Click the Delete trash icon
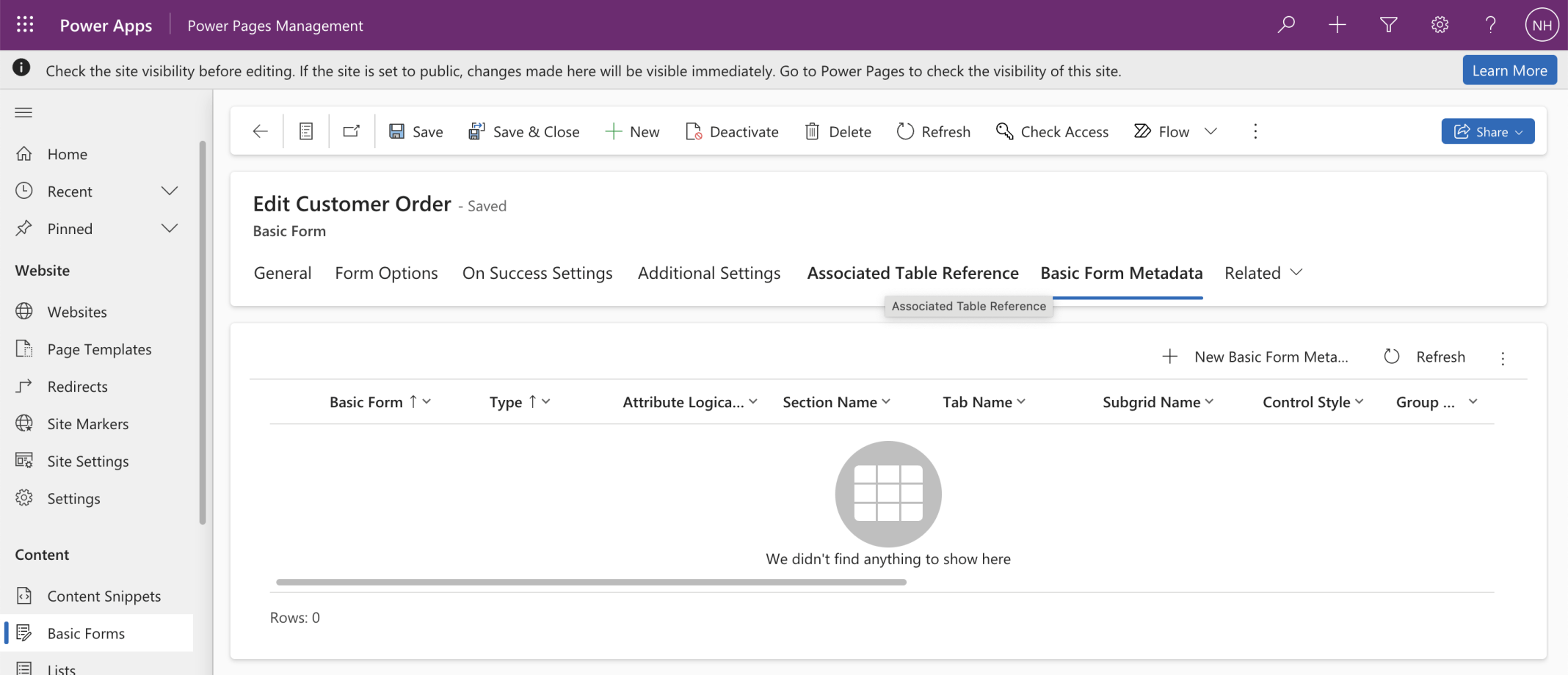Image resolution: width=1568 pixels, height=675 pixels. pos(838,131)
